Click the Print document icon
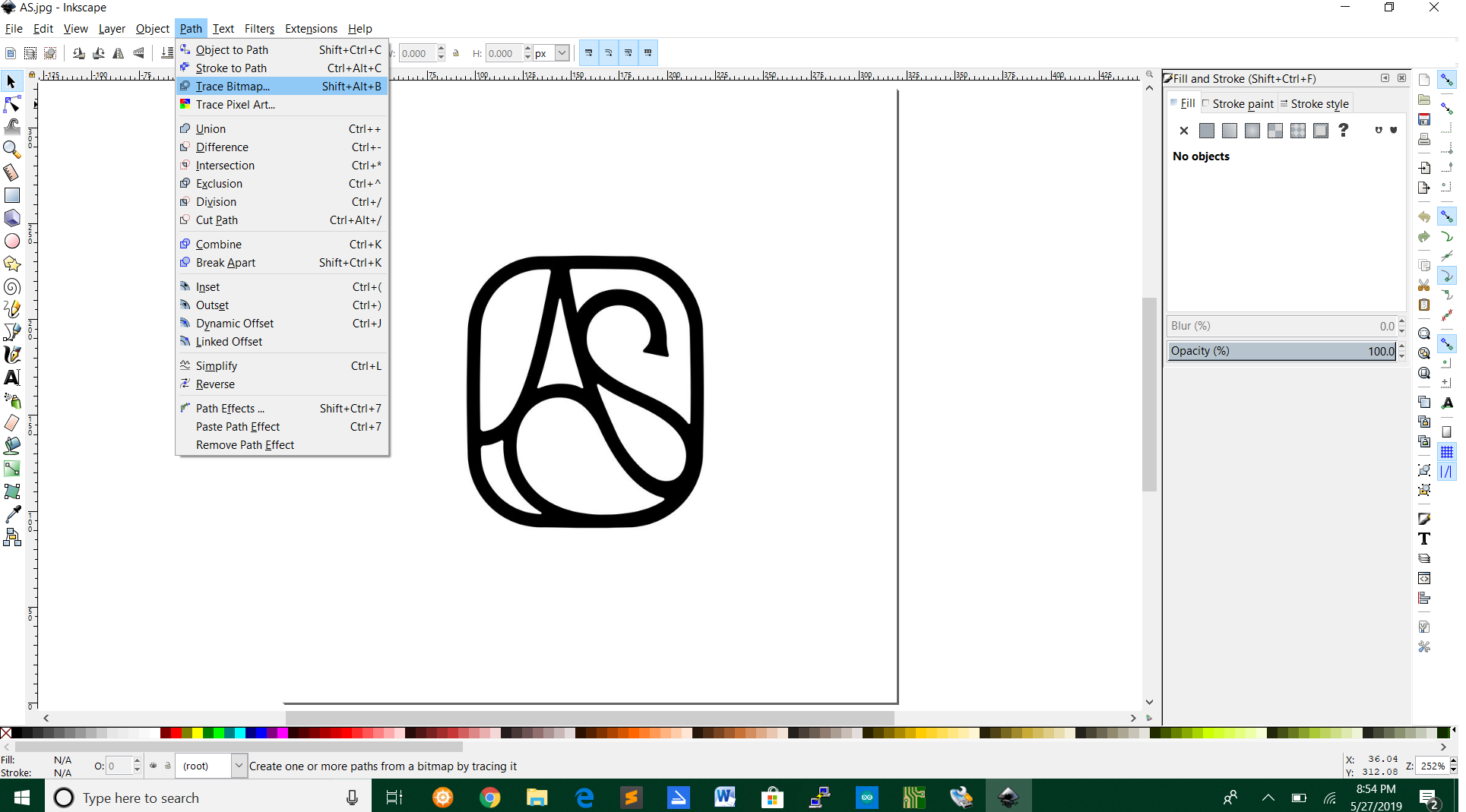Viewport: 1466px width, 812px height. coord(1424,139)
